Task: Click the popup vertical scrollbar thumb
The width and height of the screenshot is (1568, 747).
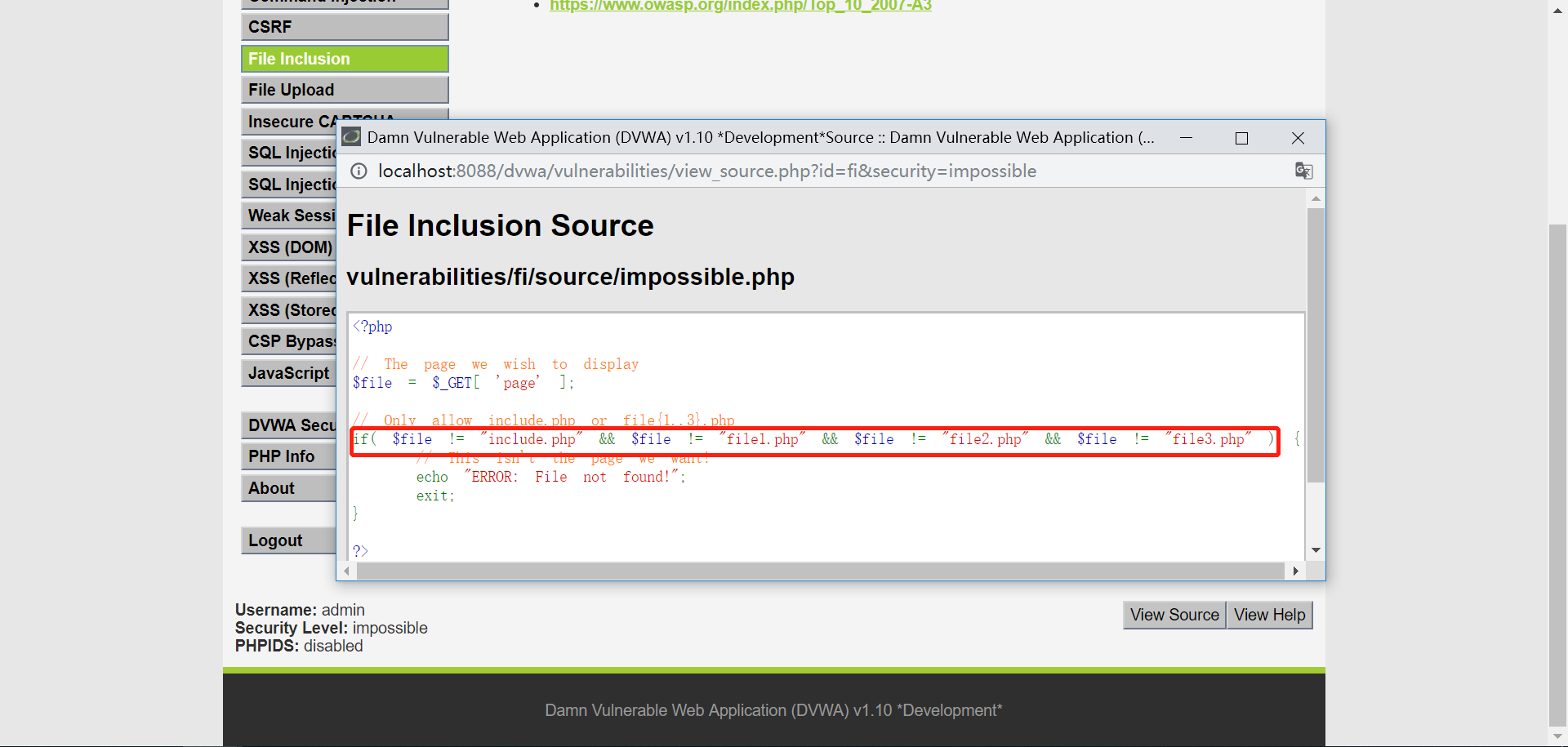Action: pyautogui.click(x=1316, y=345)
